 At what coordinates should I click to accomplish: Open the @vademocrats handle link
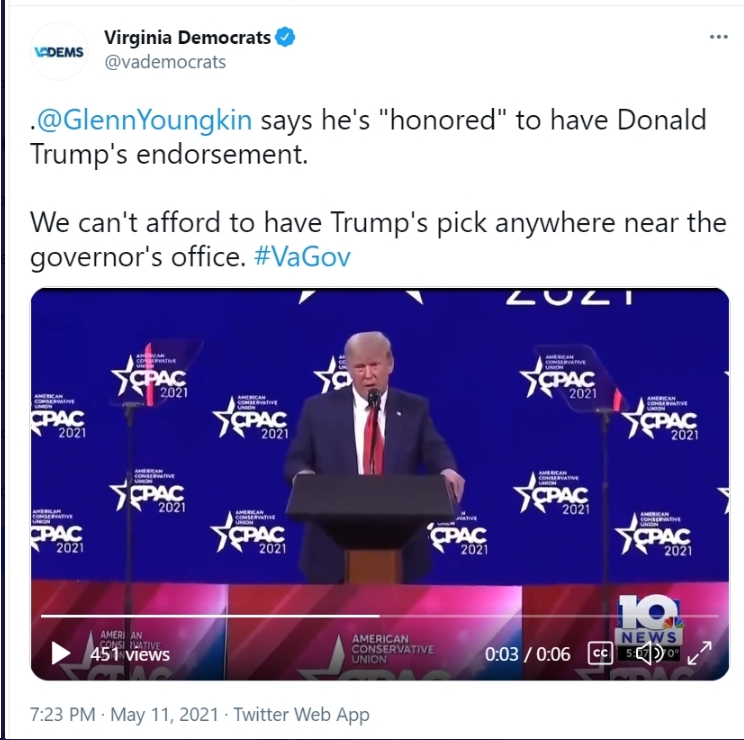coord(165,62)
